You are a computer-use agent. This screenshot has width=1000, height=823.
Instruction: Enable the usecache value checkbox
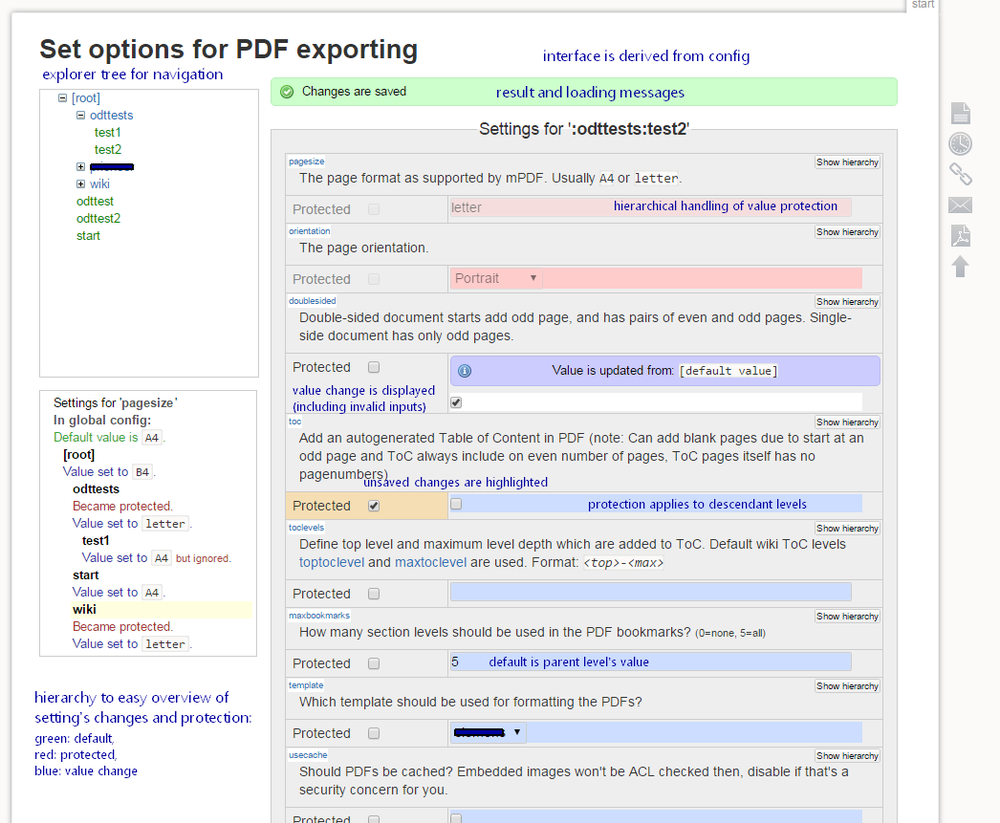point(456,819)
